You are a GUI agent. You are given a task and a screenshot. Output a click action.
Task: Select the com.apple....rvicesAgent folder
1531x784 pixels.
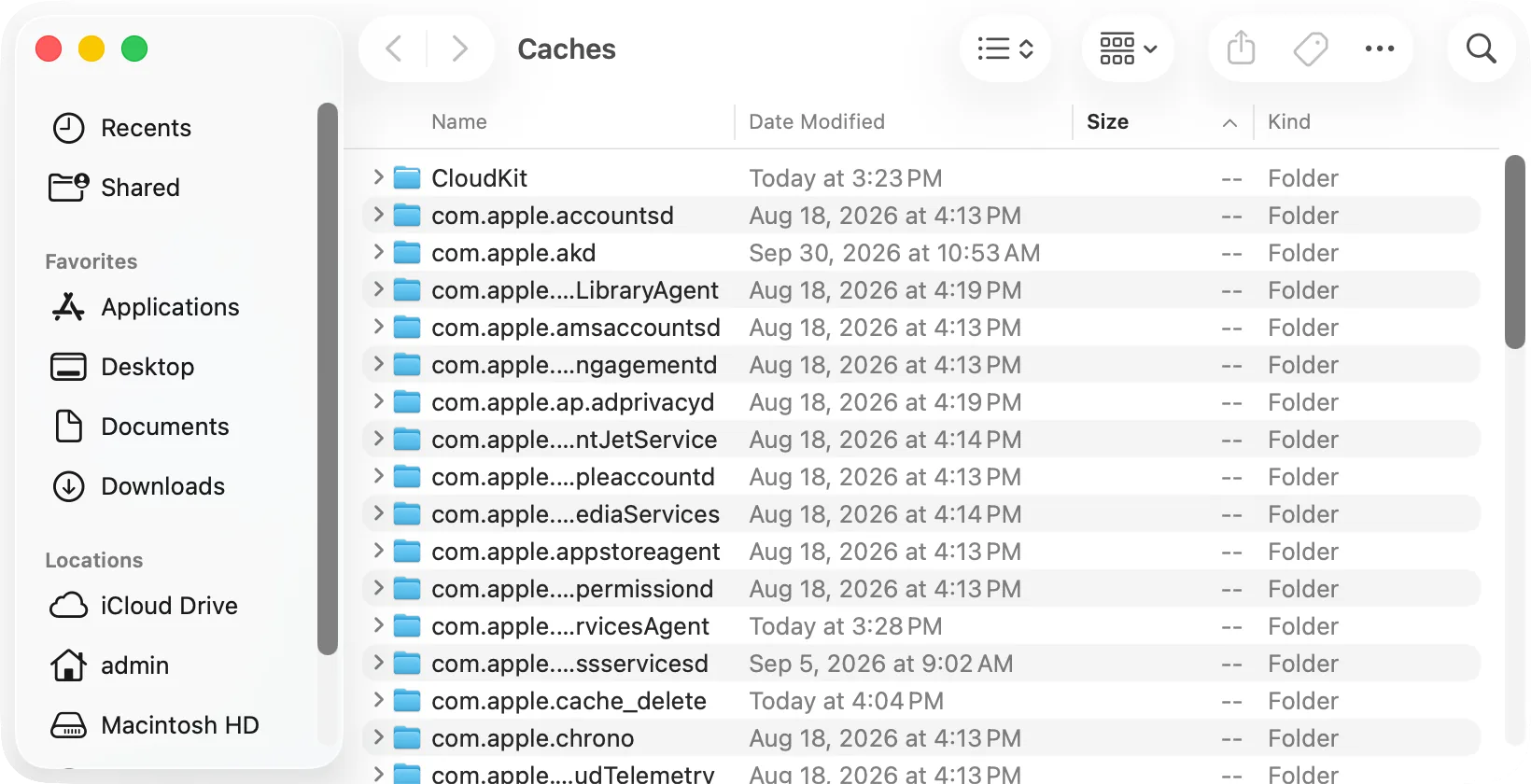(x=920, y=626)
